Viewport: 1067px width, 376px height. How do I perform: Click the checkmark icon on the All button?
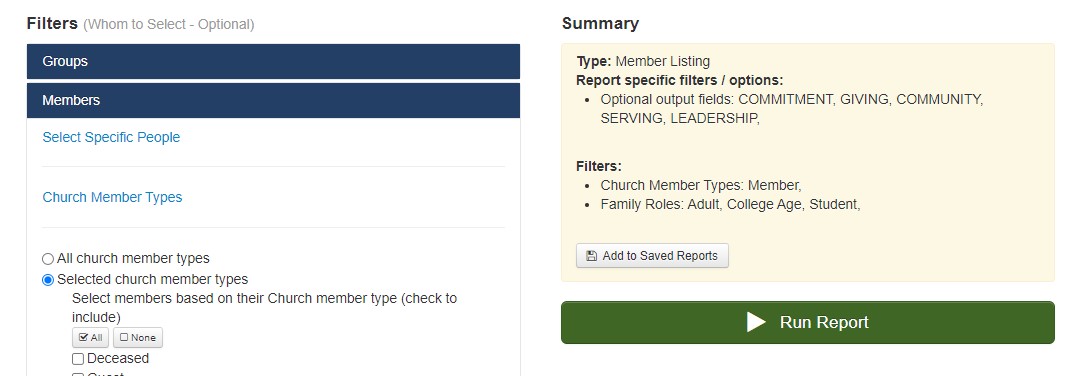[x=84, y=337]
